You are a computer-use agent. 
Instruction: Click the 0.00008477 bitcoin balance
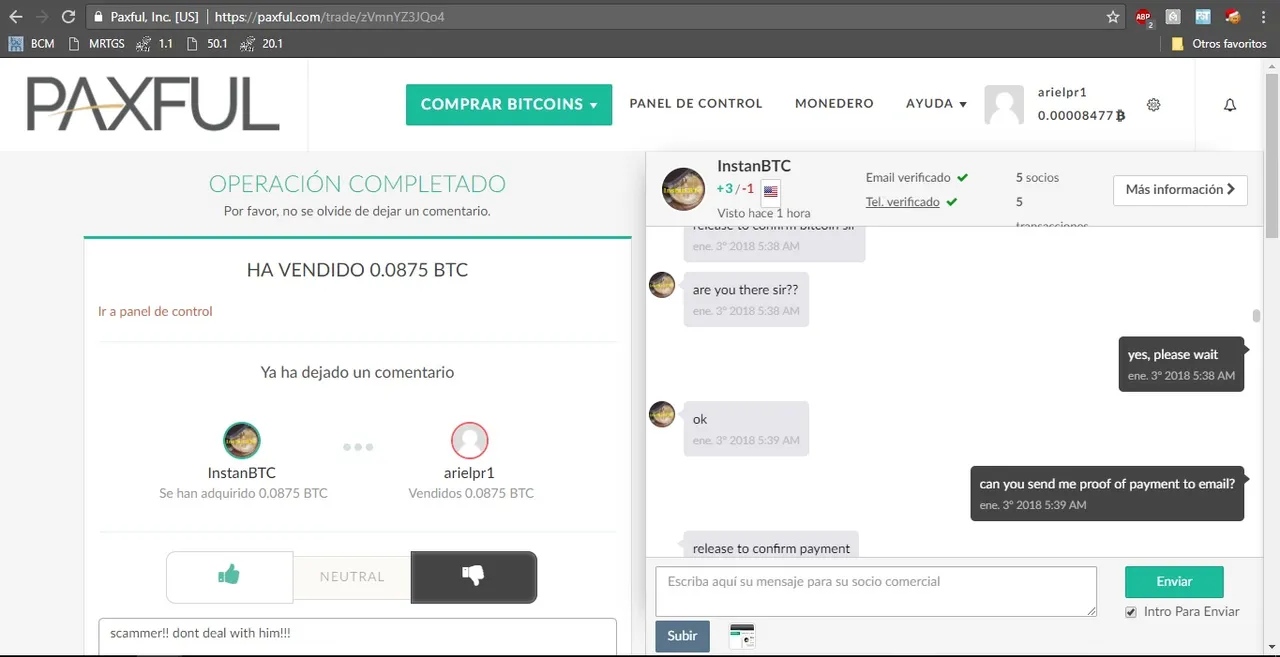coord(1081,116)
